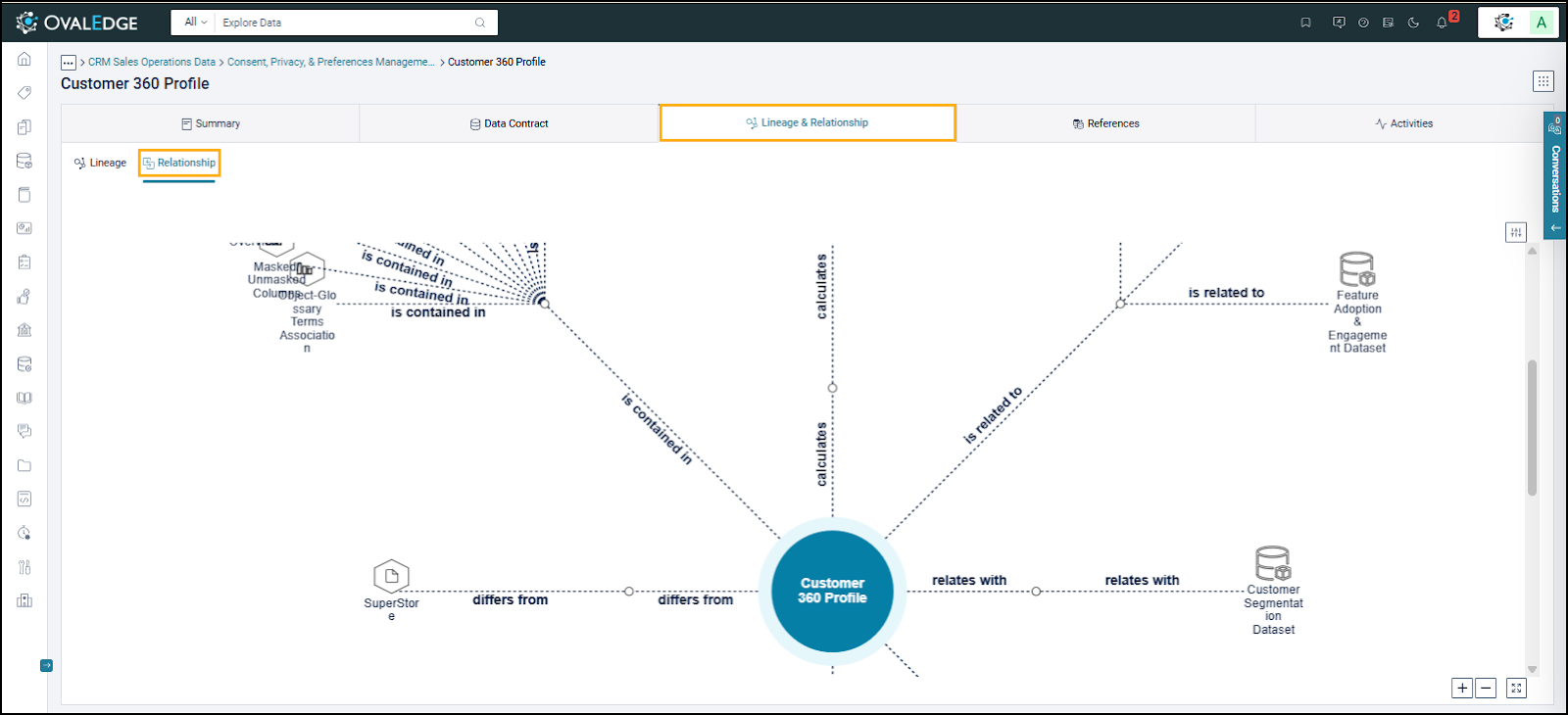Expand the left sidebar with arrow button
The image size is (1568, 715).
[x=46, y=666]
